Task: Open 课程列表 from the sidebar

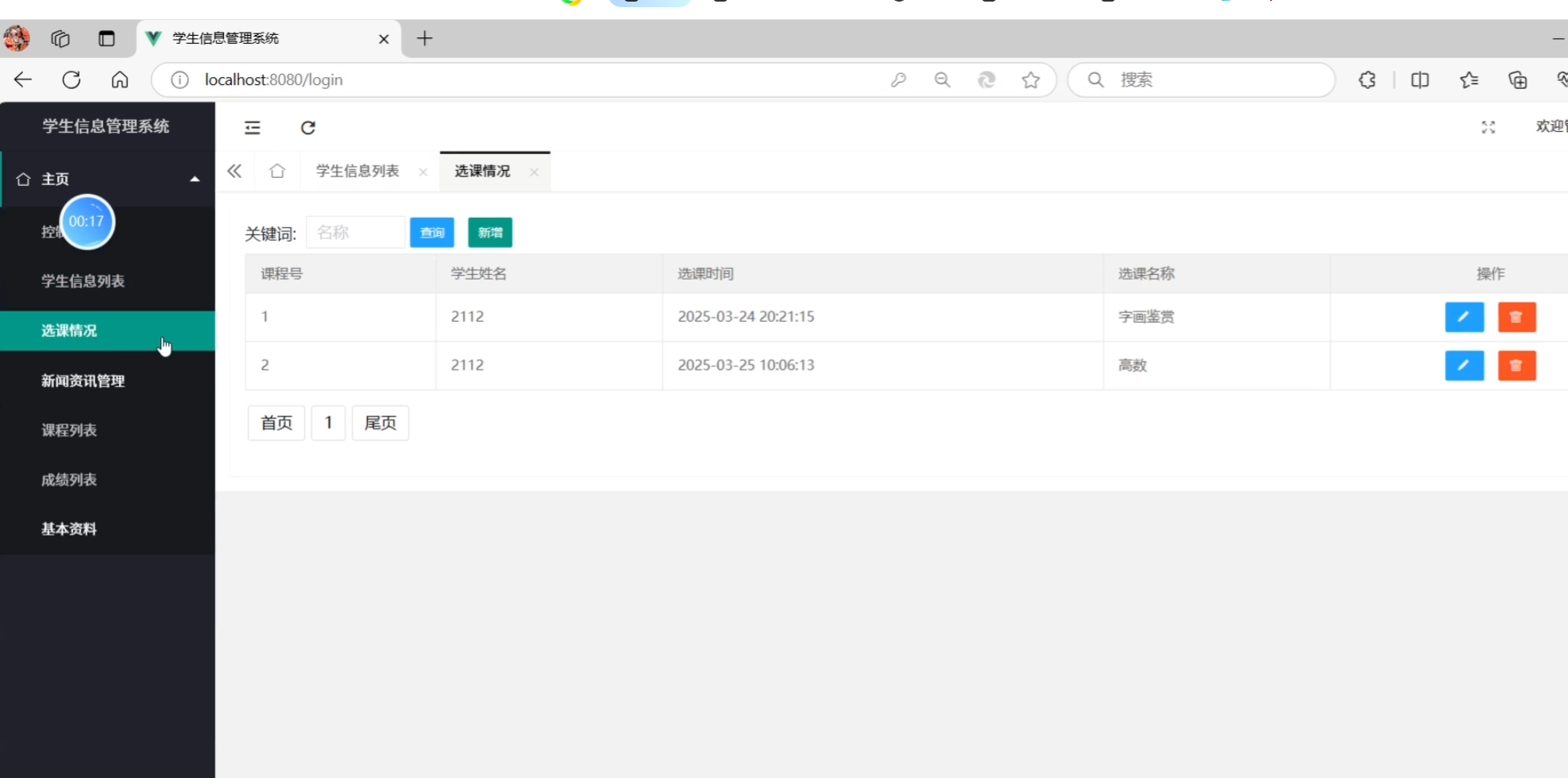Action: pos(69,431)
